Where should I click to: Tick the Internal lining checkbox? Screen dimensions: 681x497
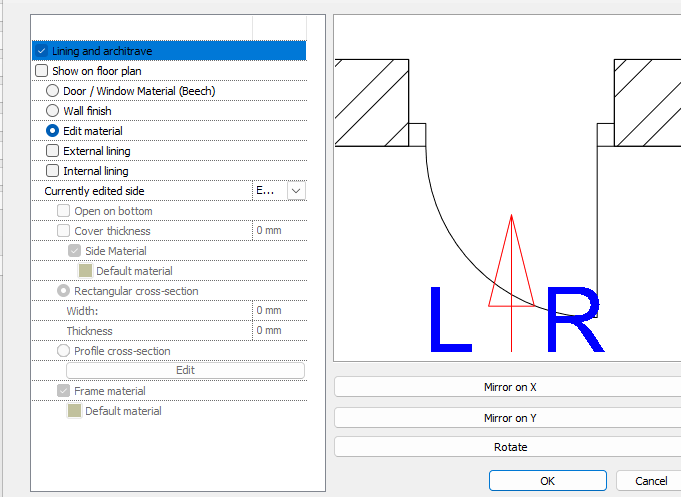coord(52,171)
